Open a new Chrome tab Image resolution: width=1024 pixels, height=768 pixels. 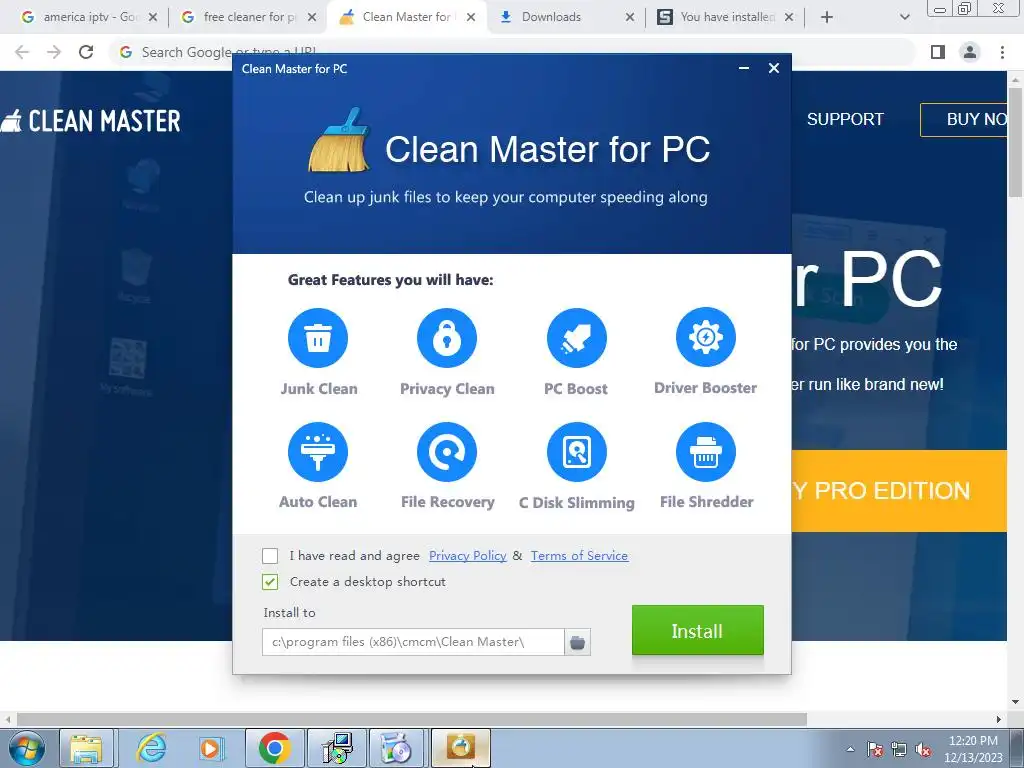(x=827, y=17)
